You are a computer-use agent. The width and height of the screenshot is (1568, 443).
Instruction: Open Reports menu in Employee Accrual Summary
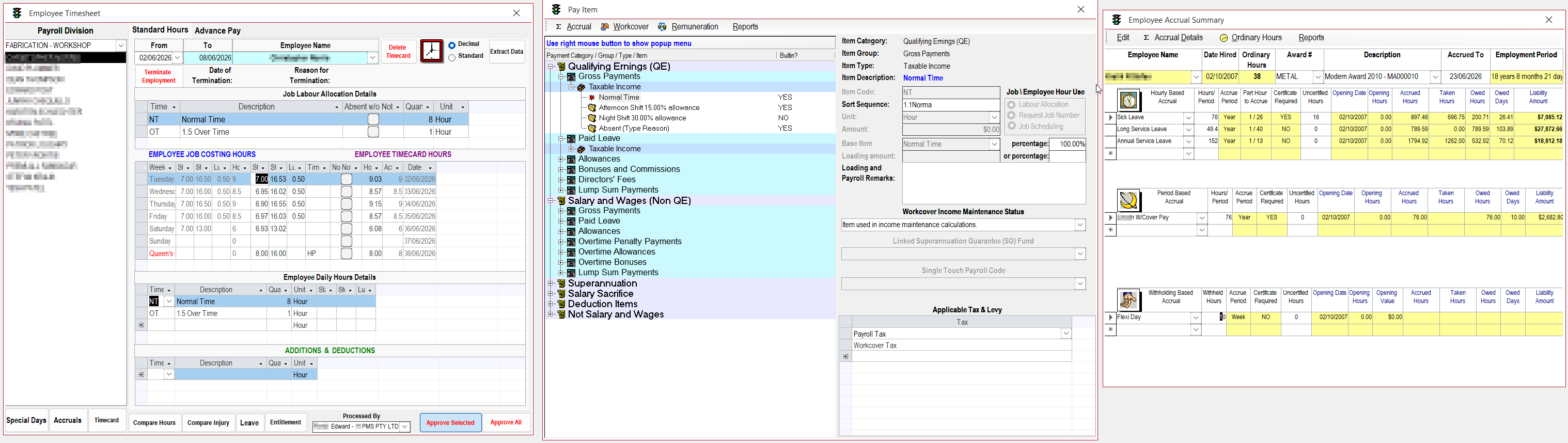tap(1311, 38)
